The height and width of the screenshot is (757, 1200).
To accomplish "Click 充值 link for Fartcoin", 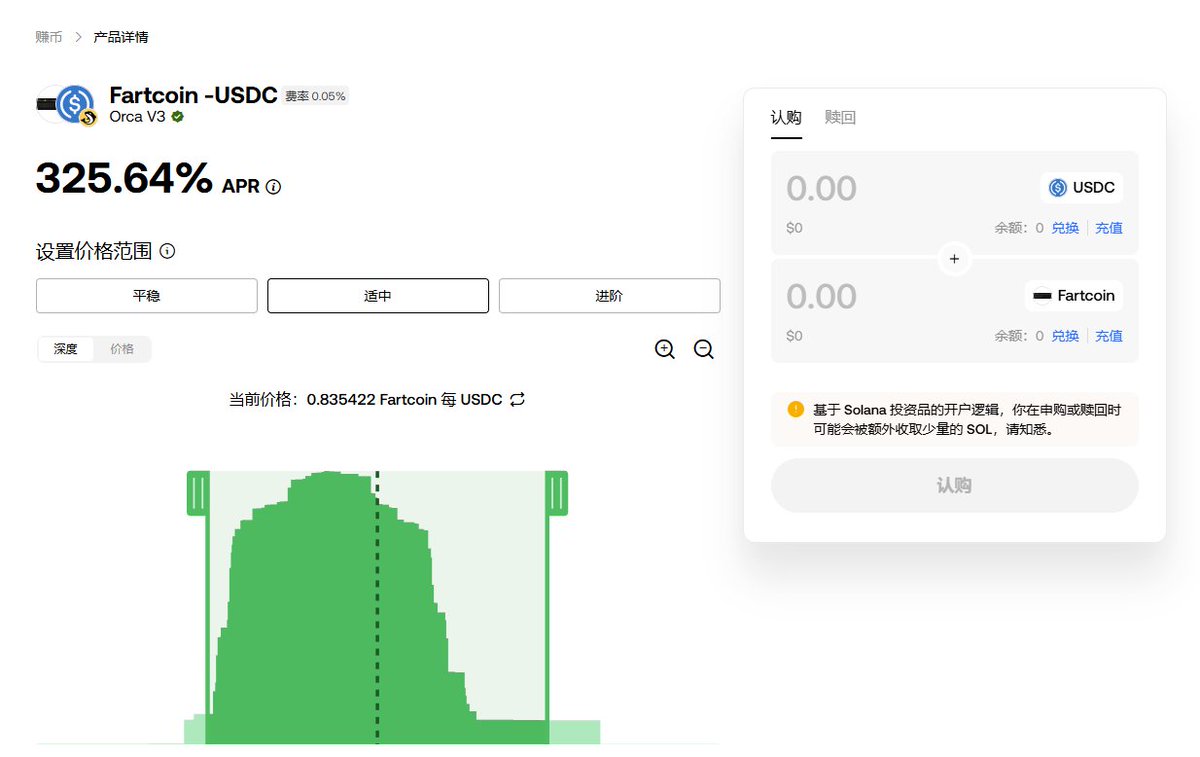I will pos(1109,336).
